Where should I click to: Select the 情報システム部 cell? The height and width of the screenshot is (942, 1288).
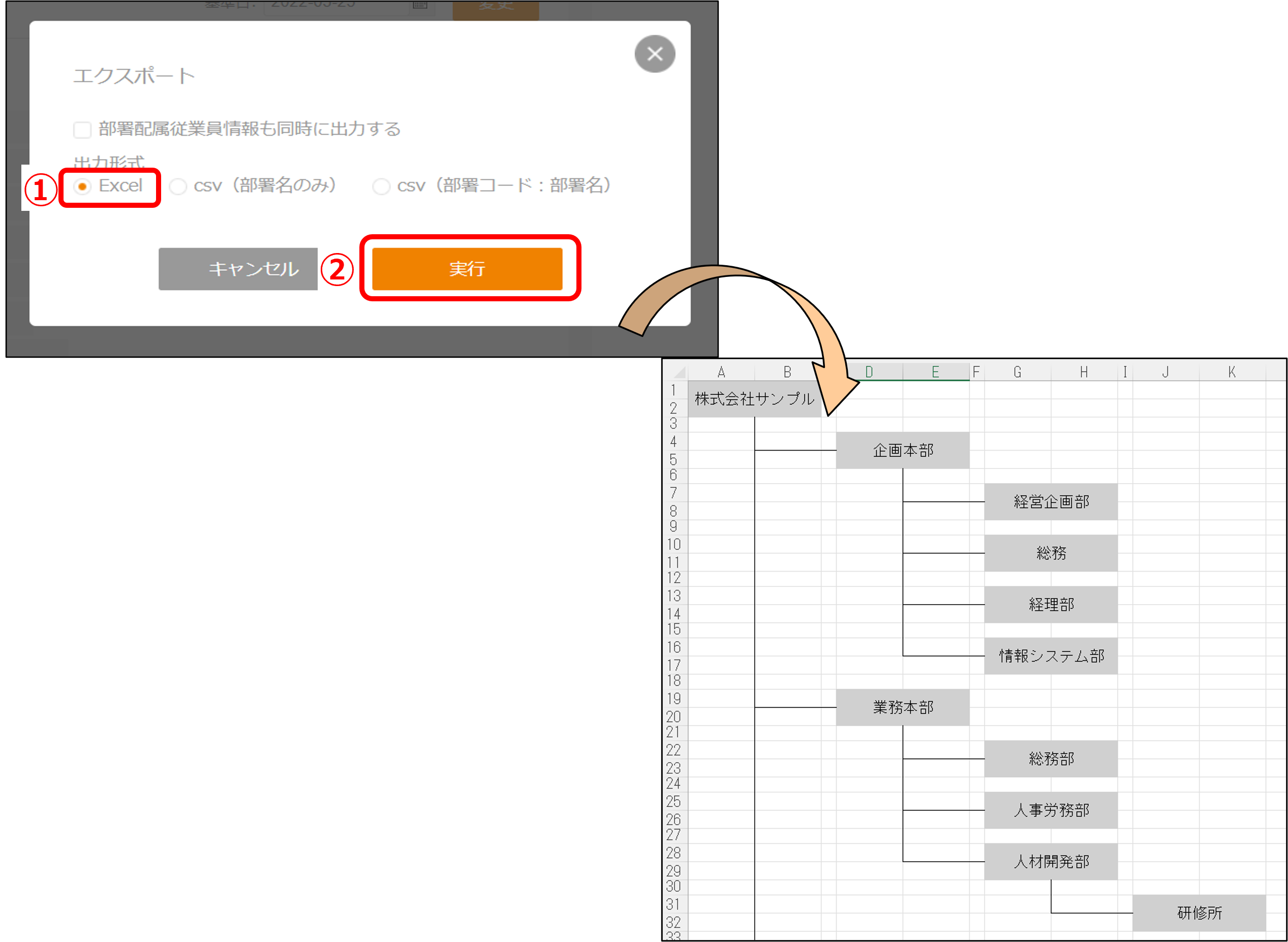click(1051, 656)
